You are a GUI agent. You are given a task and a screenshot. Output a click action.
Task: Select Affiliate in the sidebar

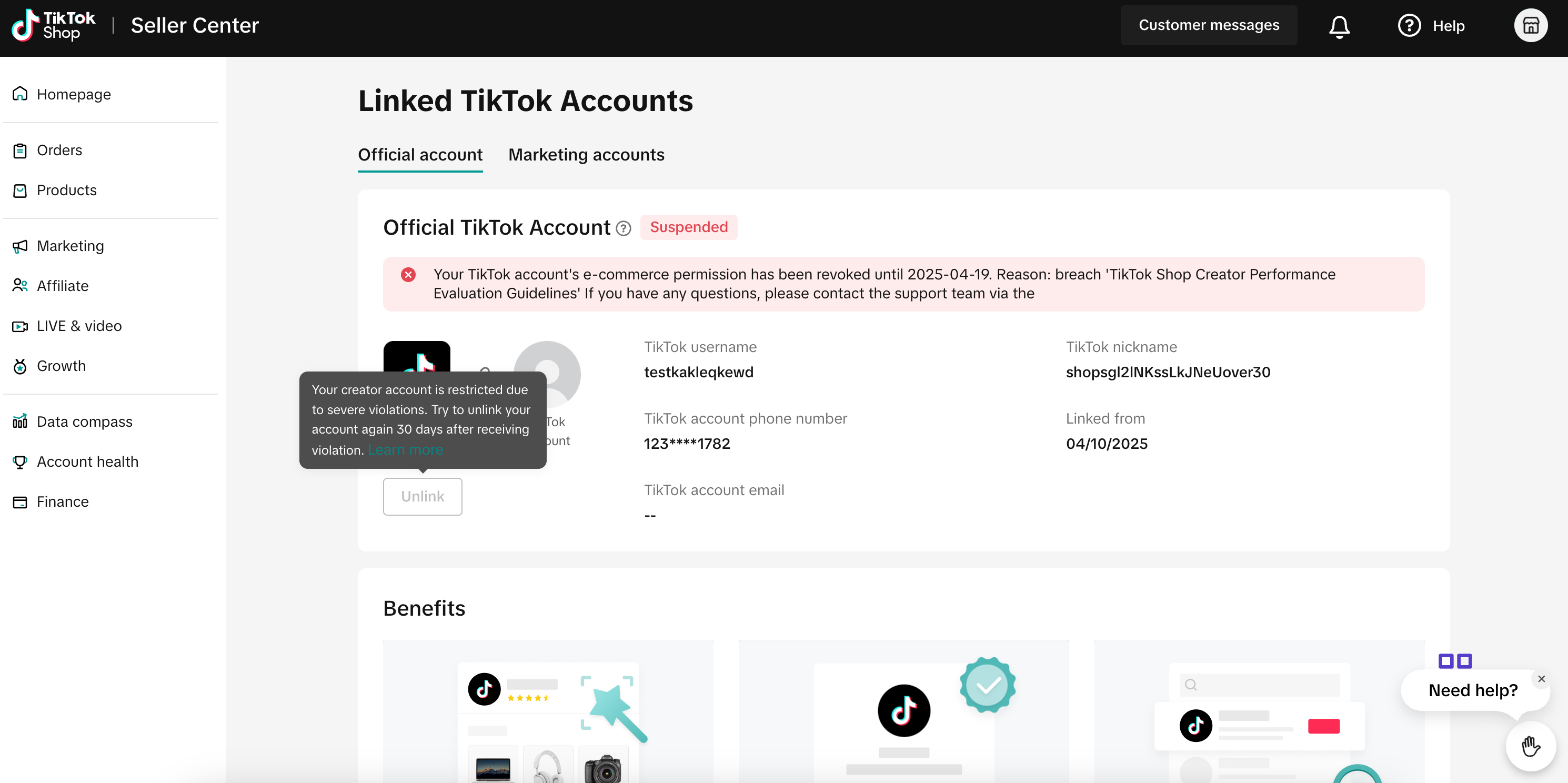click(62, 286)
